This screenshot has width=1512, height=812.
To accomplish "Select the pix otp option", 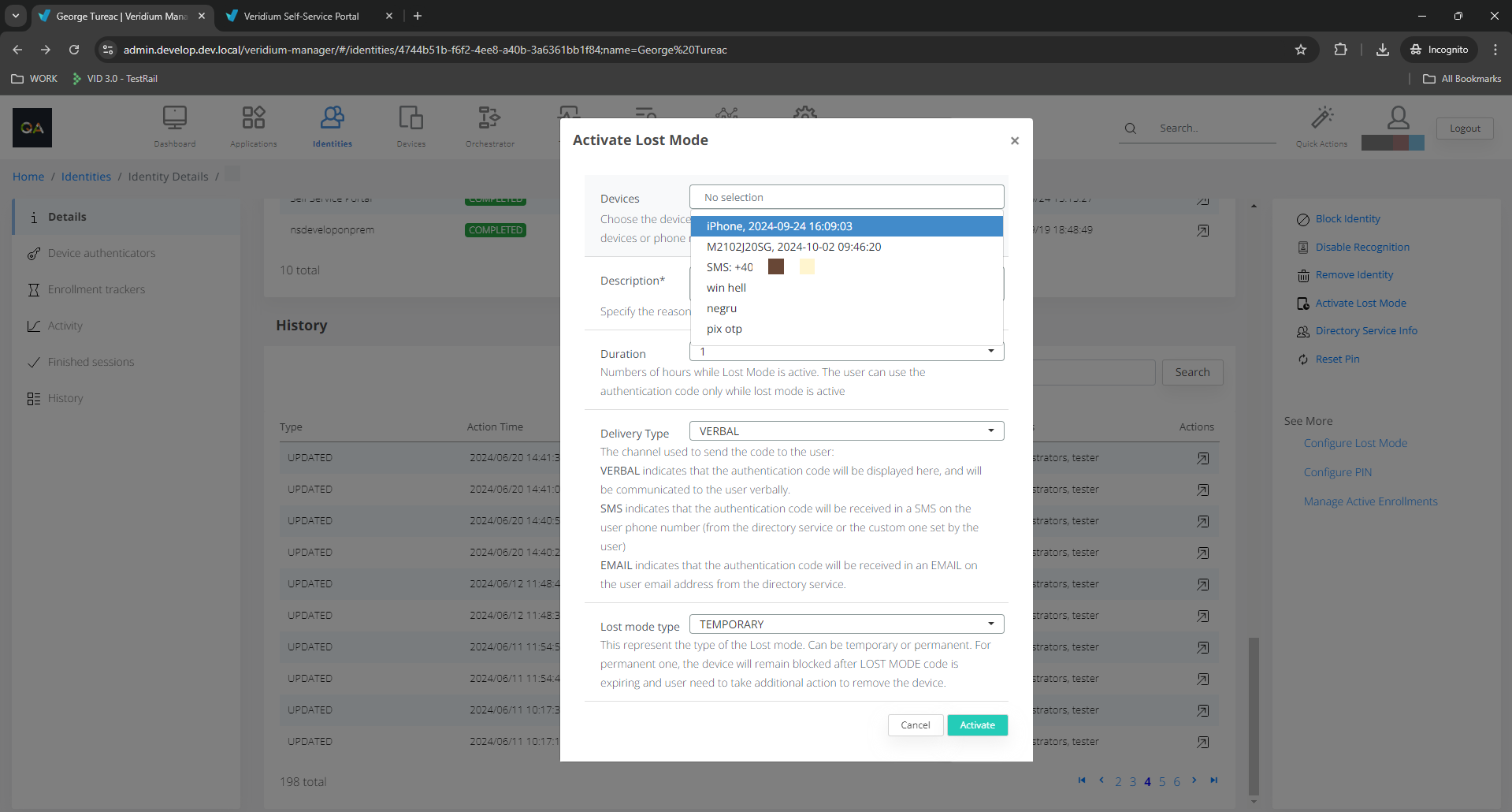I will point(724,329).
